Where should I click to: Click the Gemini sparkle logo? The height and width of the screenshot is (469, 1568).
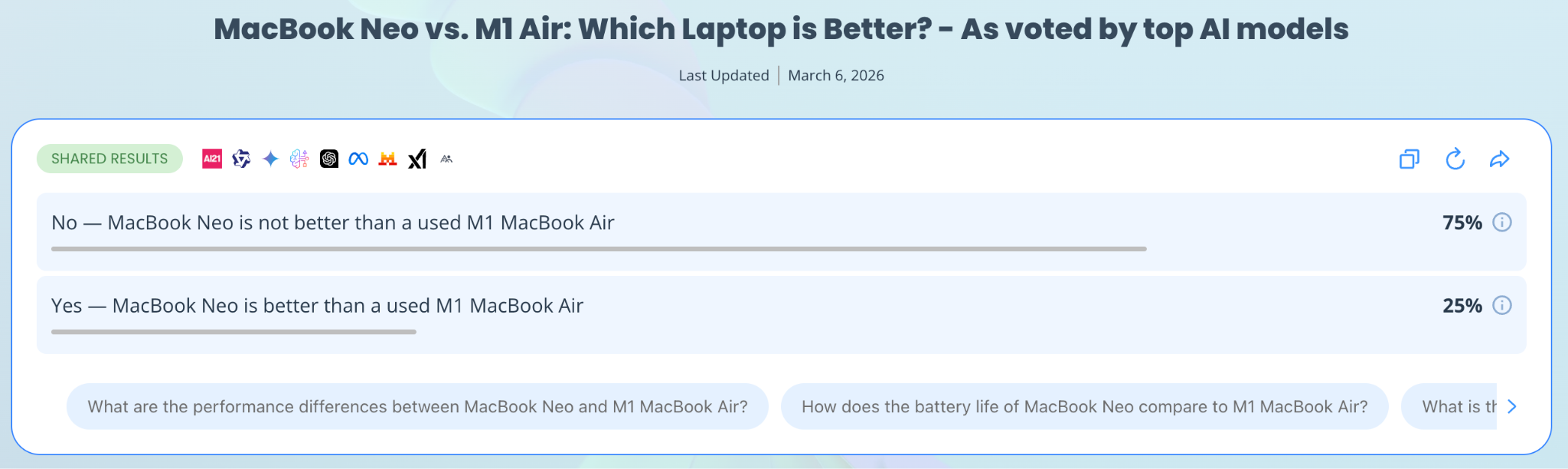(270, 159)
